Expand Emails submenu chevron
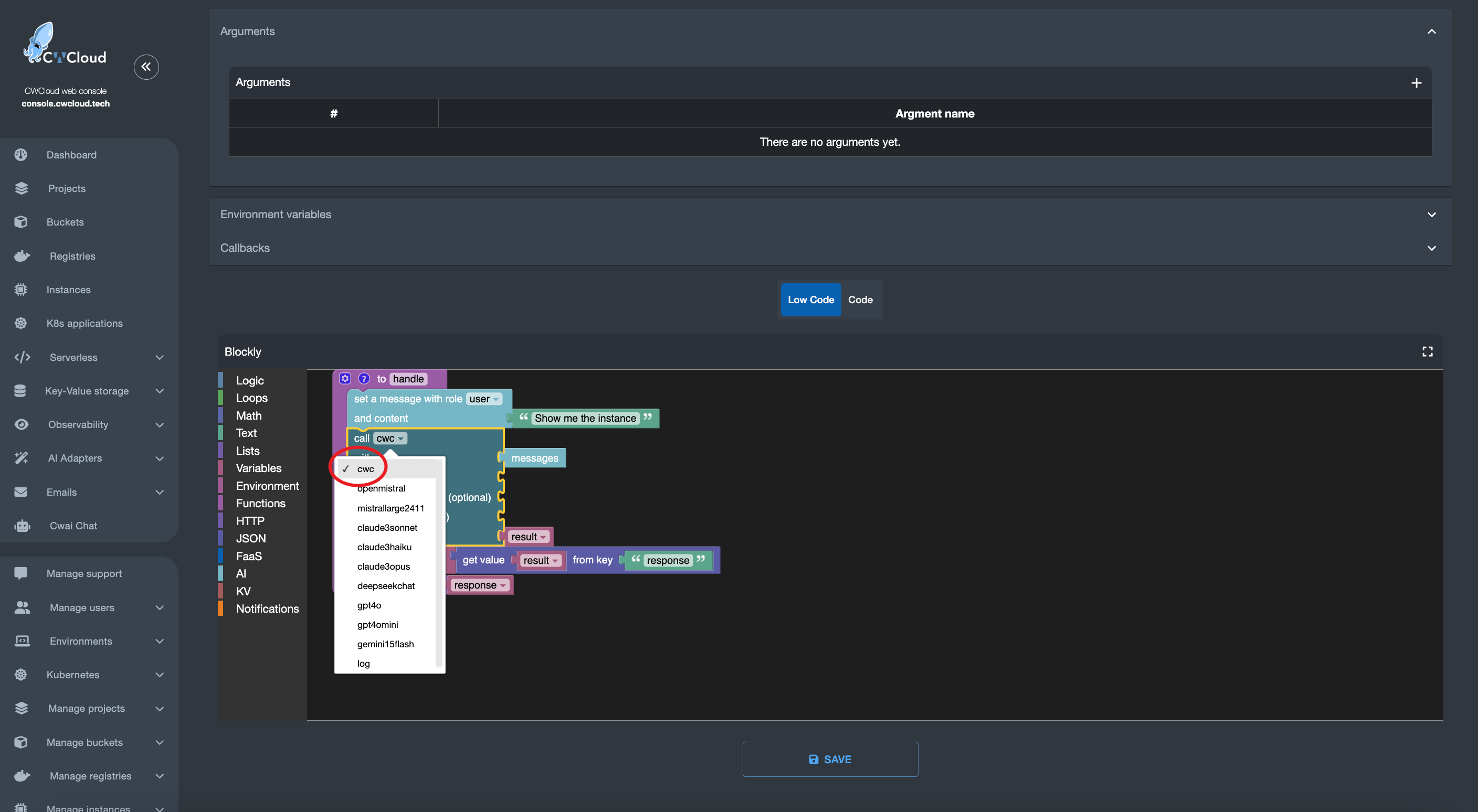 pos(160,492)
